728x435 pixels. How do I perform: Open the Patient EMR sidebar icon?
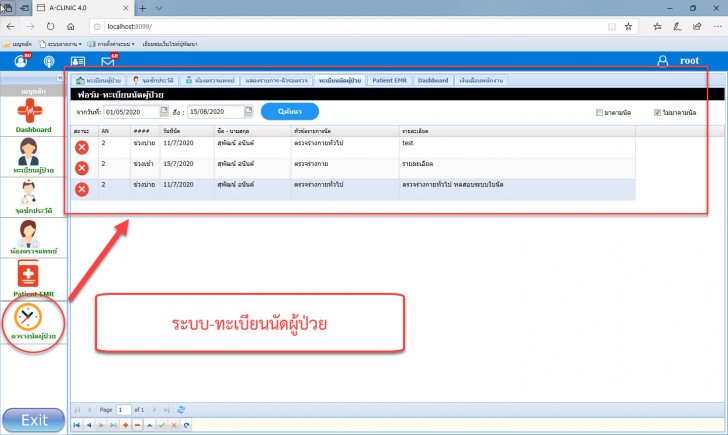[28, 274]
